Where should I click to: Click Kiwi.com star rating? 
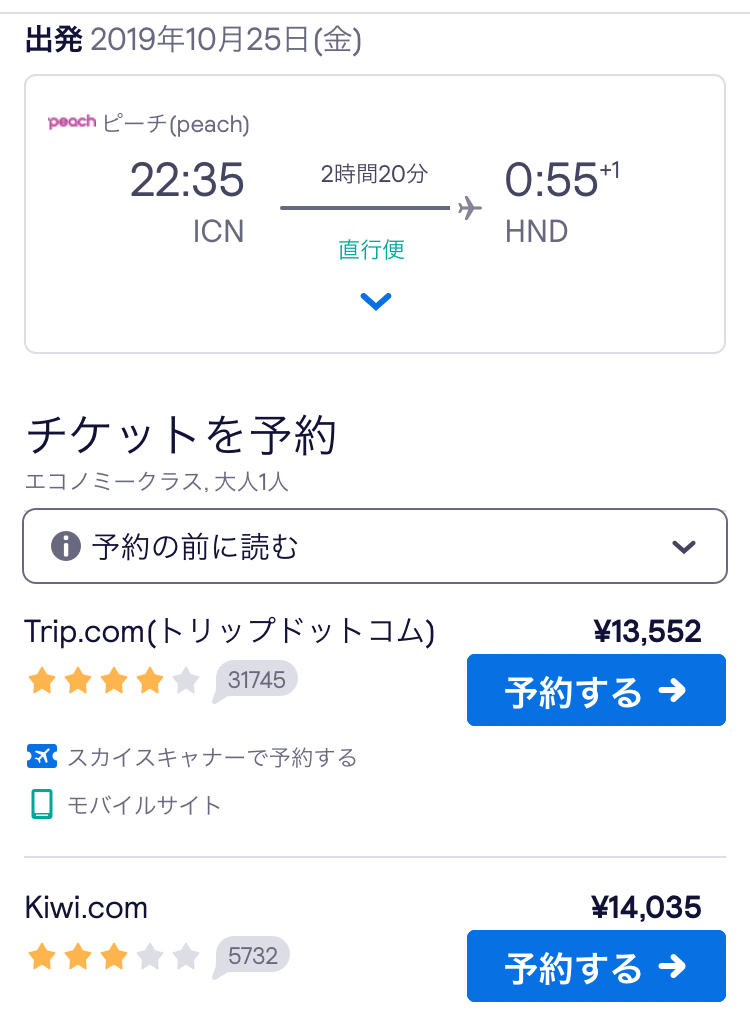click(113, 957)
